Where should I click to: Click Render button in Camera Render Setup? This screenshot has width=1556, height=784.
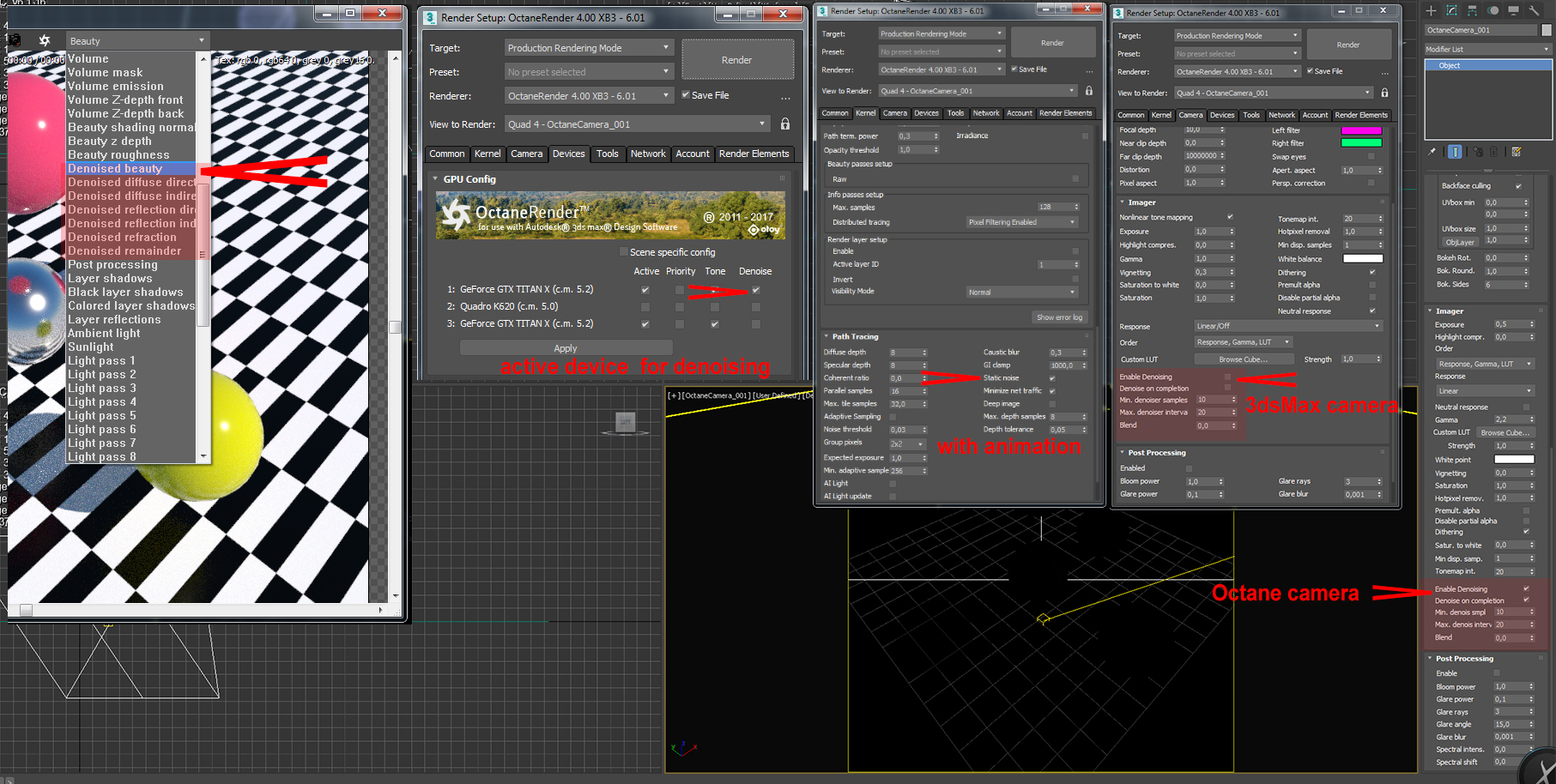tap(1348, 45)
